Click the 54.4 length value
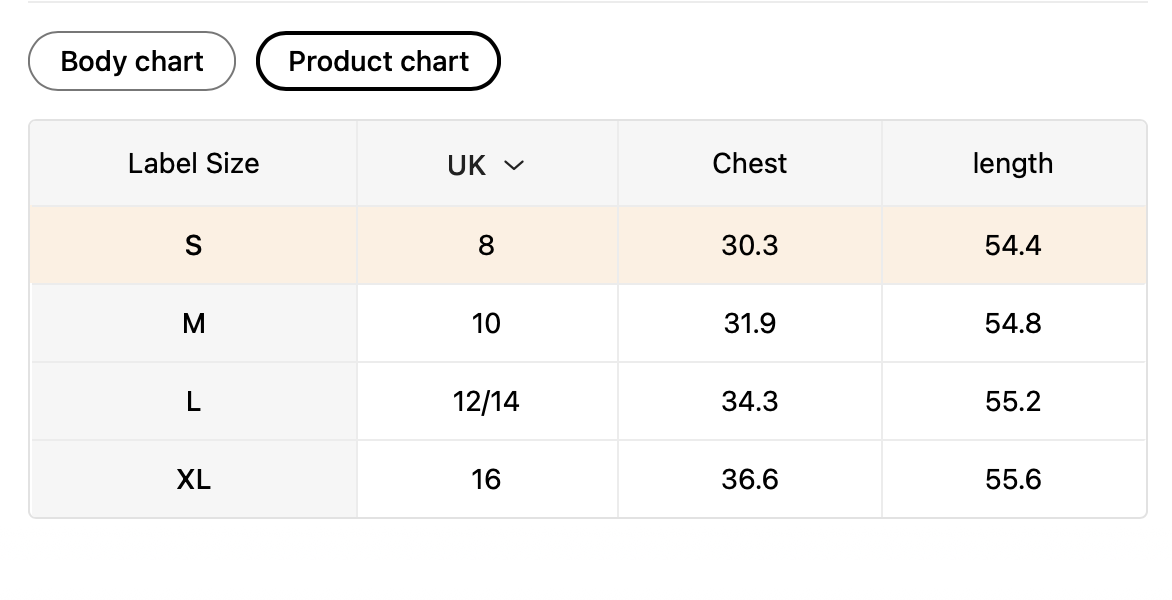The height and width of the screenshot is (600, 1172). pos(1013,246)
